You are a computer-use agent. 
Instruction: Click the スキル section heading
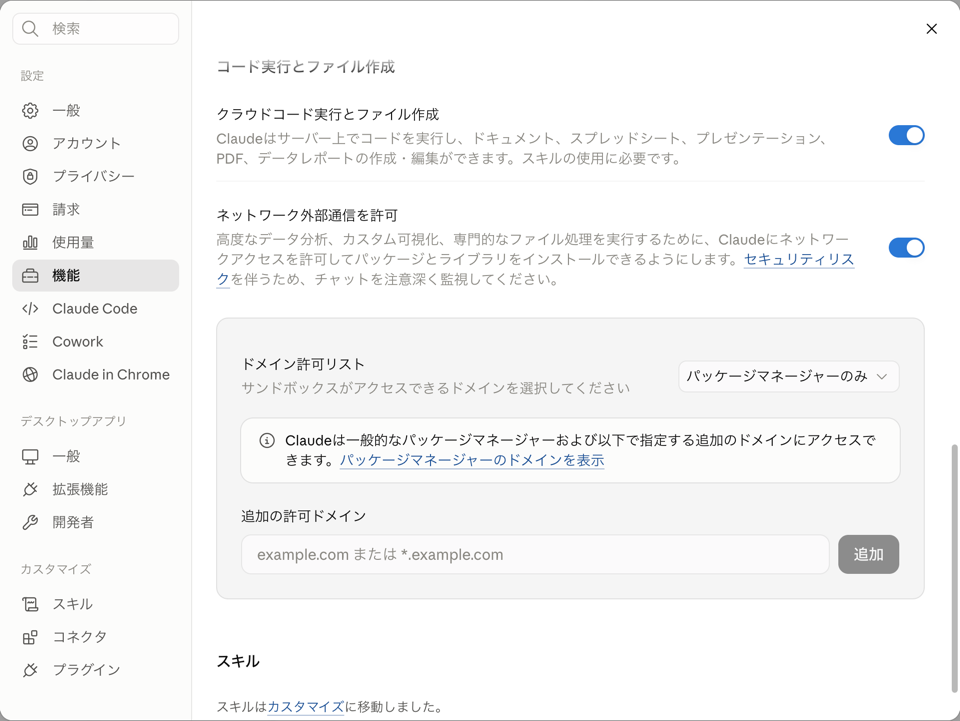pos(238,662)
